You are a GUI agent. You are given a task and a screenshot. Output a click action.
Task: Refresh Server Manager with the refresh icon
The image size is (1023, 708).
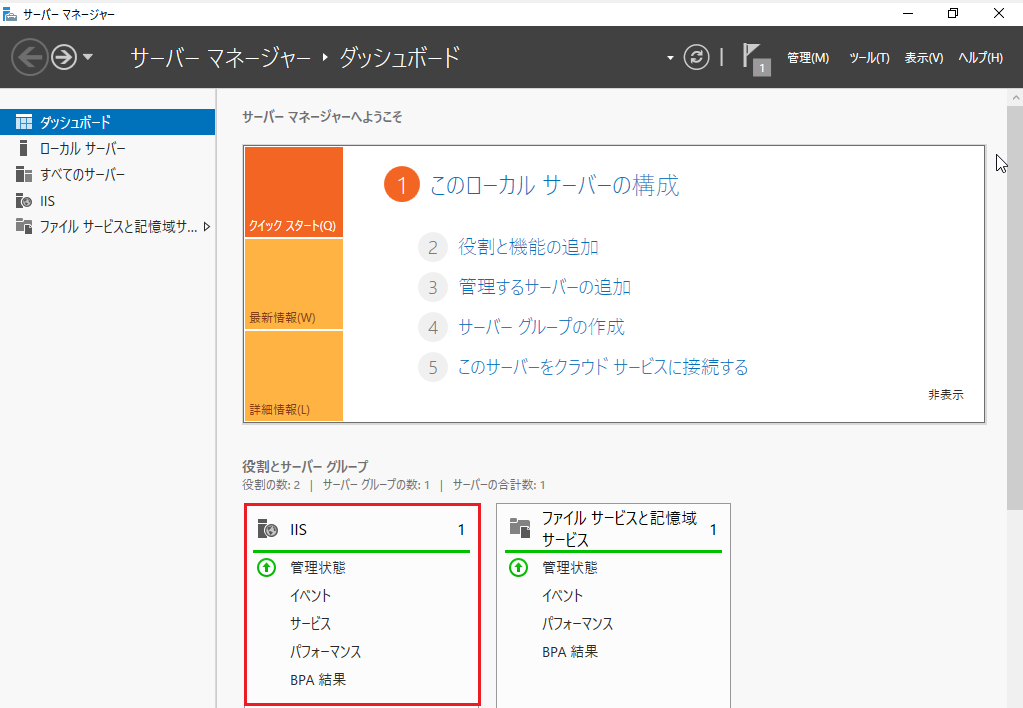coord(697,57)
